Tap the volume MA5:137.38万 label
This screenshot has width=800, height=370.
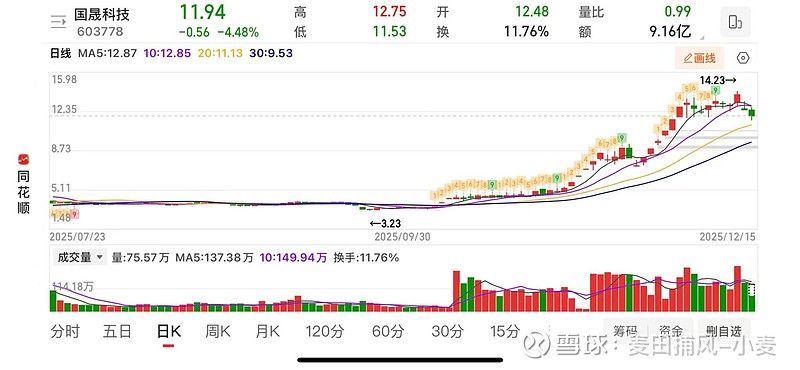tap(214, 258)
